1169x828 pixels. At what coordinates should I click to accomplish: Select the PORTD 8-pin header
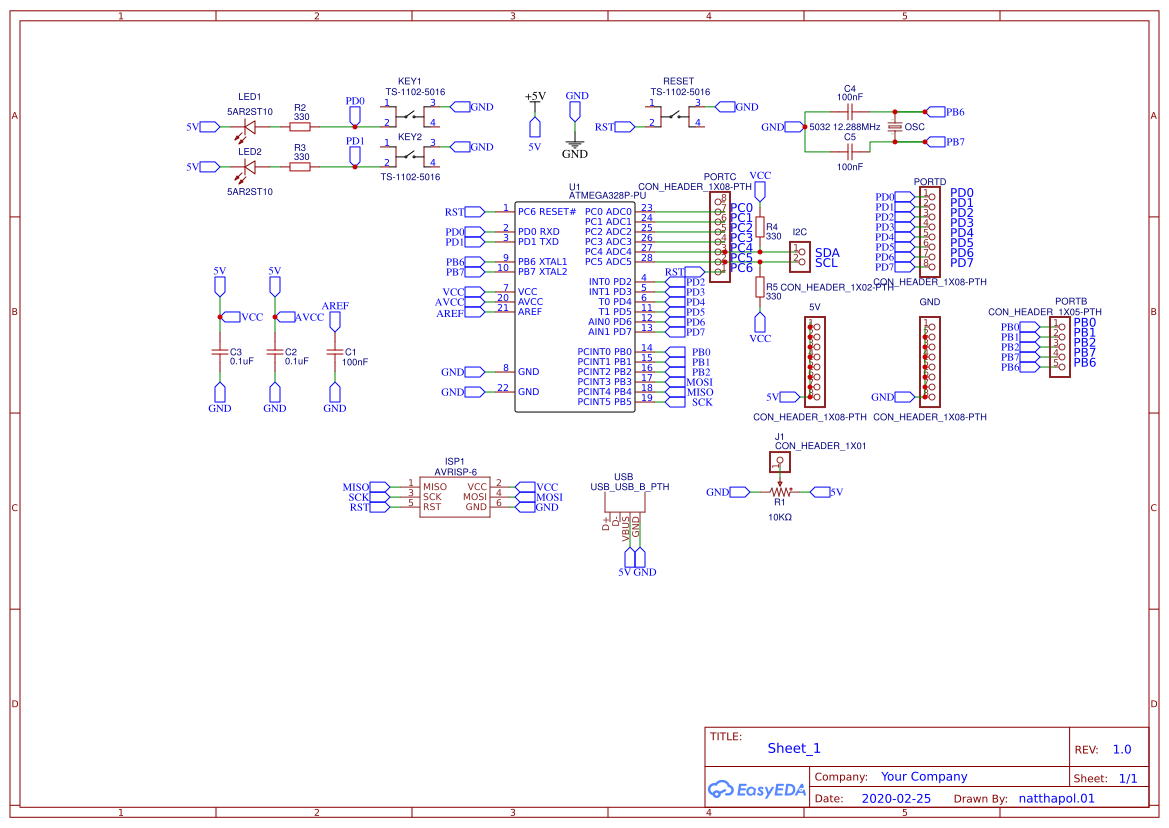930,232
